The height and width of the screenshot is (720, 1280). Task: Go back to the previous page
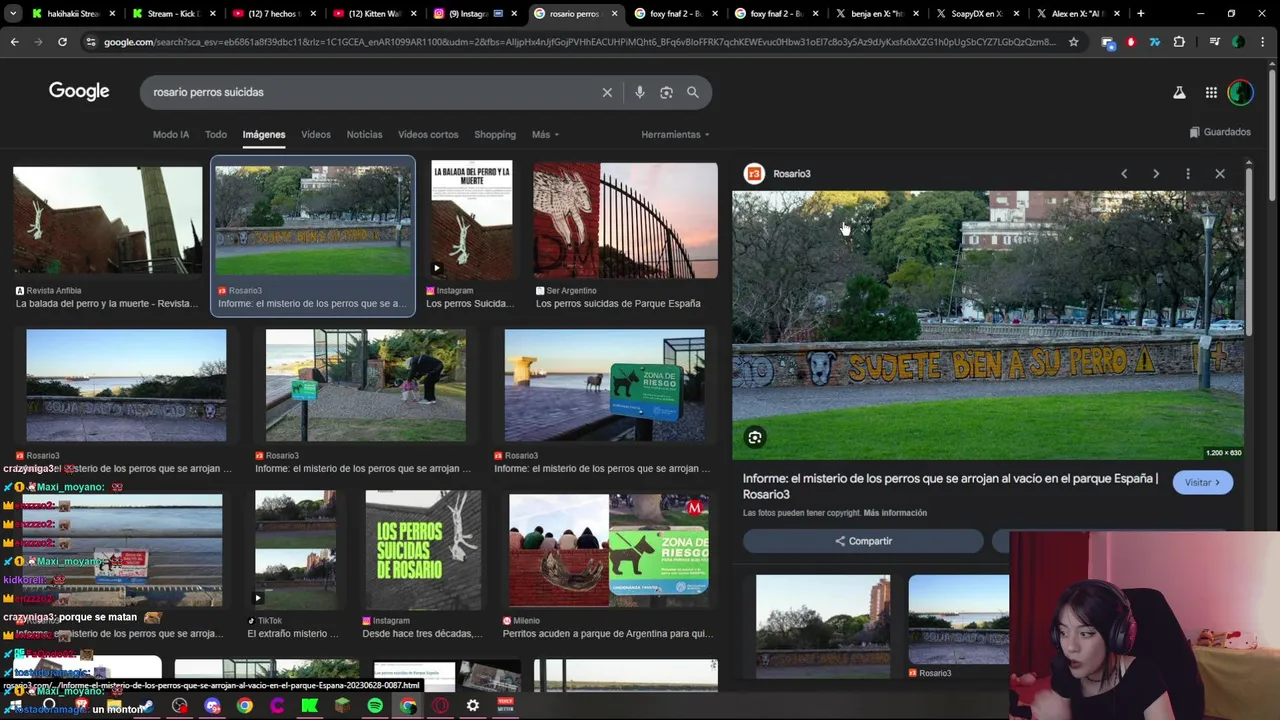tap(14, 42)
